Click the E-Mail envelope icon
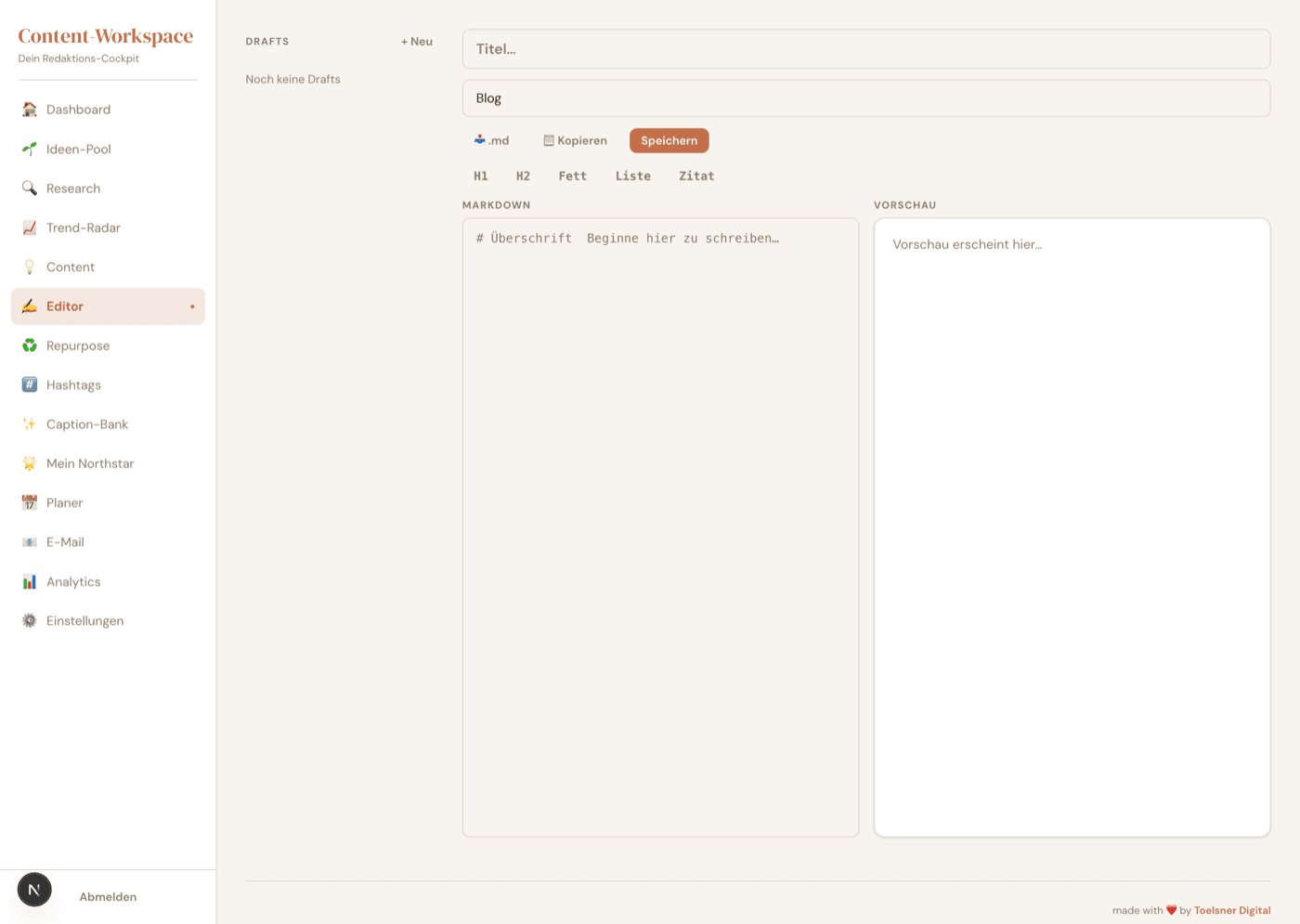Screen dimensions: 1300x924 [30, 542]
